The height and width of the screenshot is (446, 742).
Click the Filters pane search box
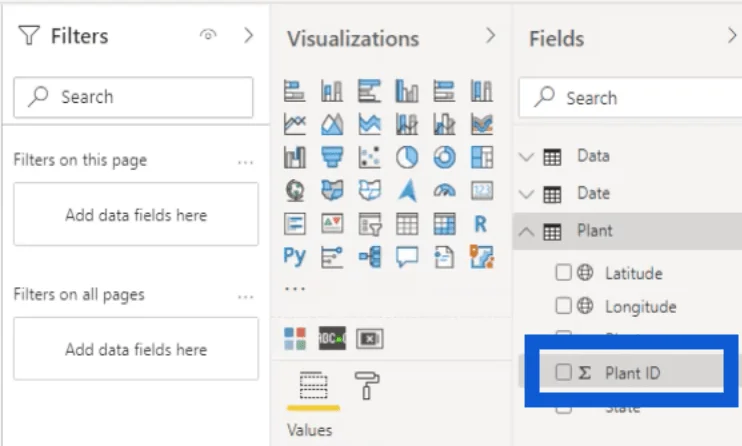point(133,97)
